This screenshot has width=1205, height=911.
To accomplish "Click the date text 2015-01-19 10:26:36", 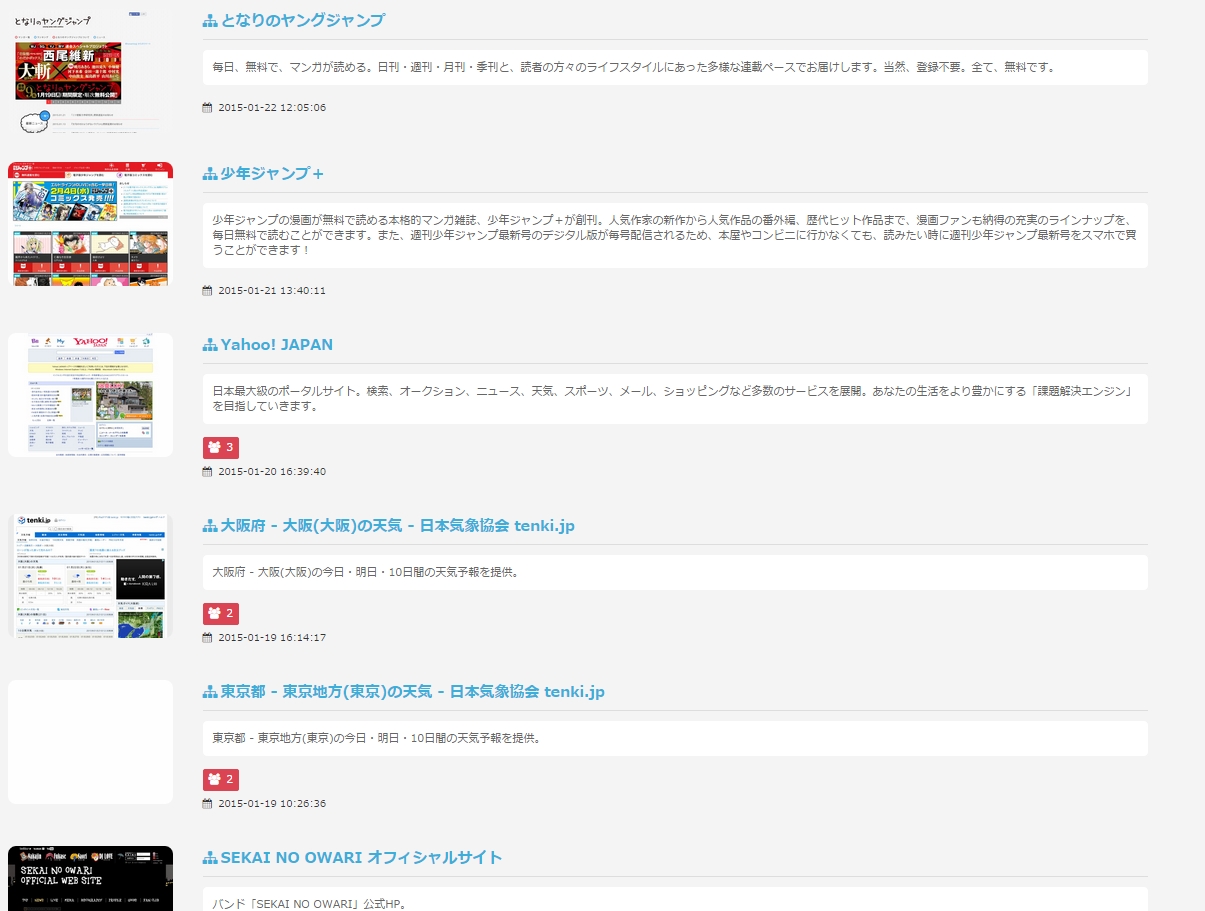I will [272, 803].
